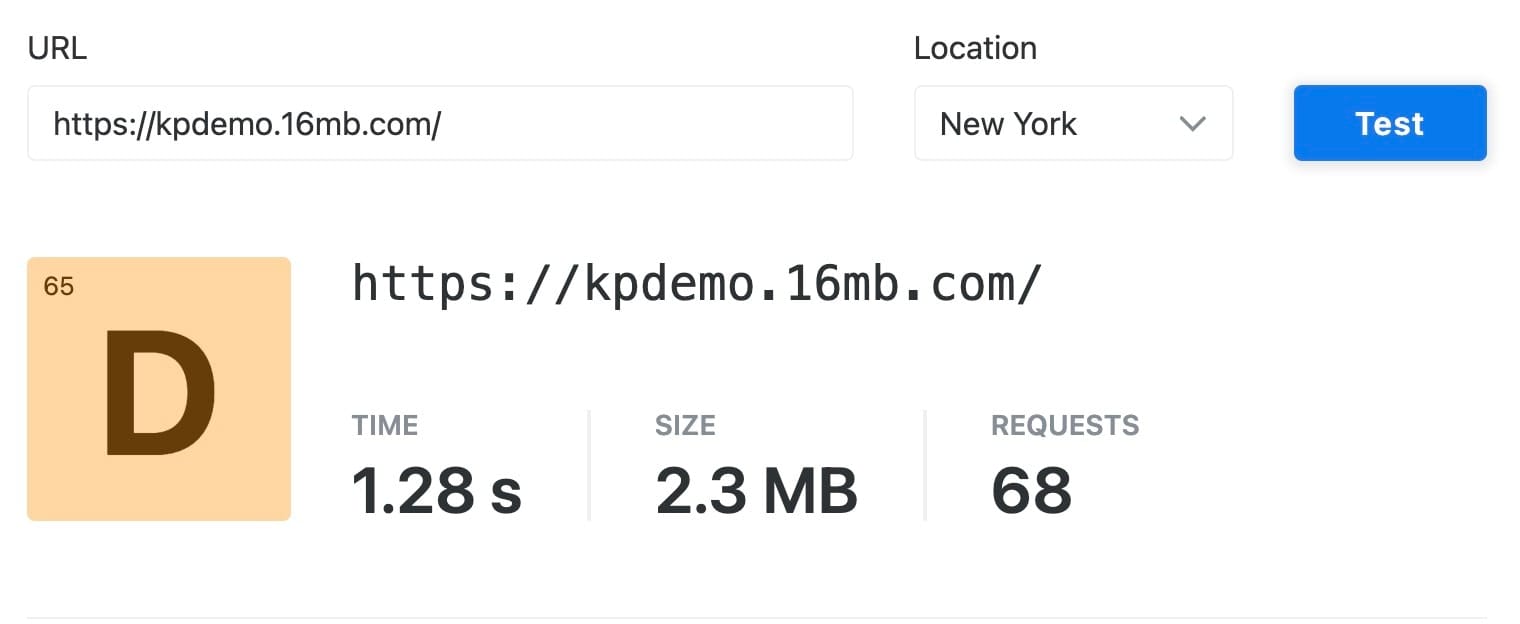The image size is (1520, 624).
Task: Click the URL field label
Action: 57,48
